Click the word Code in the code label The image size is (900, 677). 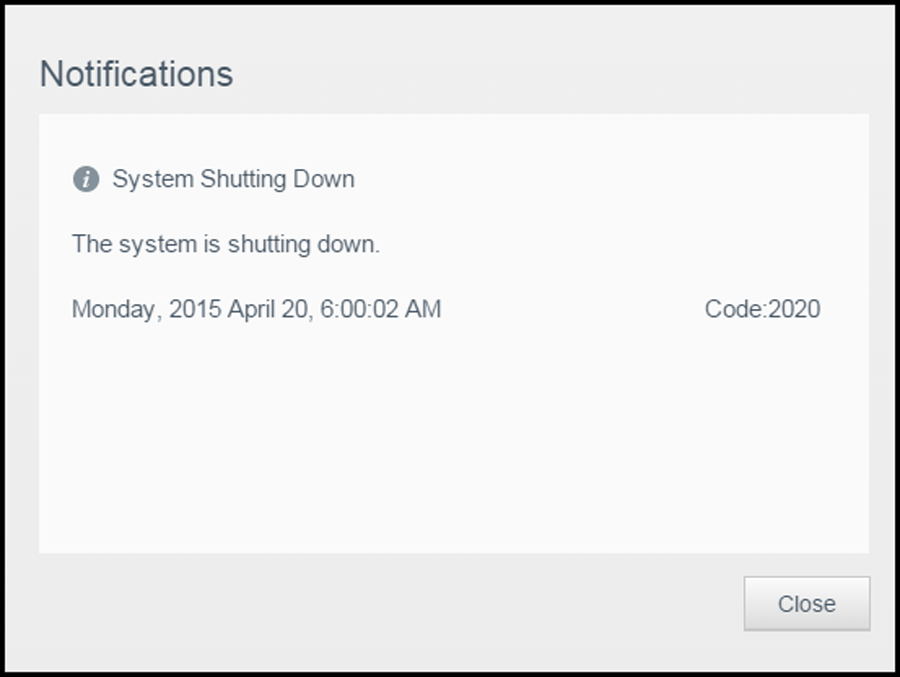[x=734, y=309]
